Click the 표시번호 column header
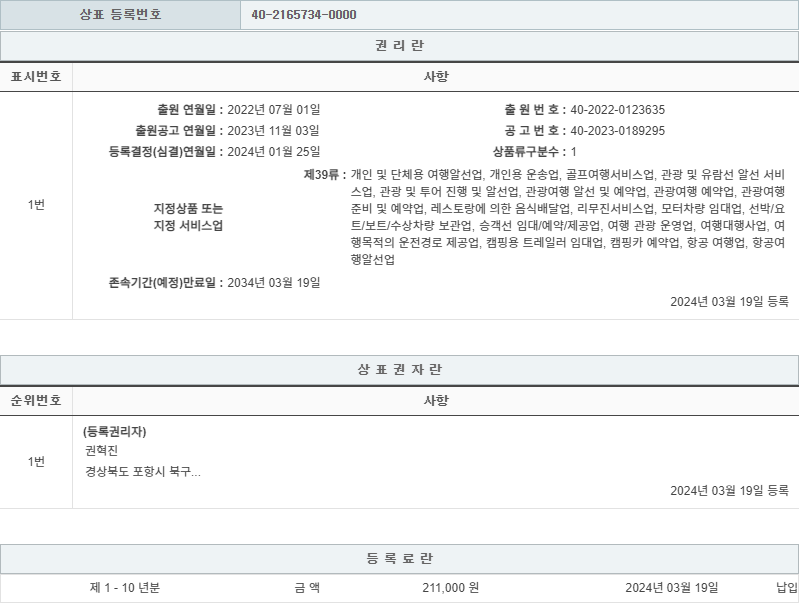This screenshot has width=800, height=604. [36, 77]
